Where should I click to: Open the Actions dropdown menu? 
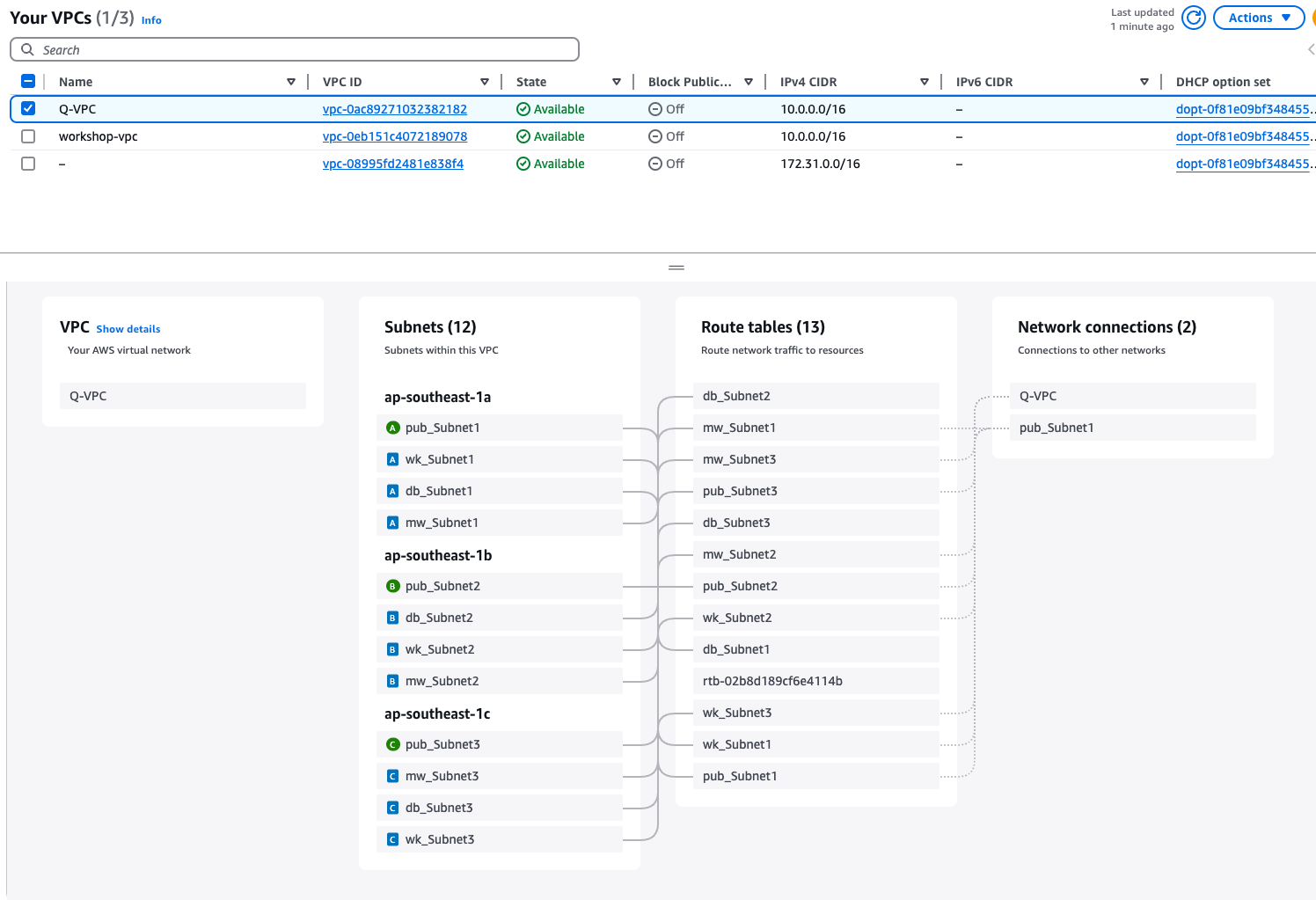point(1258,18)
